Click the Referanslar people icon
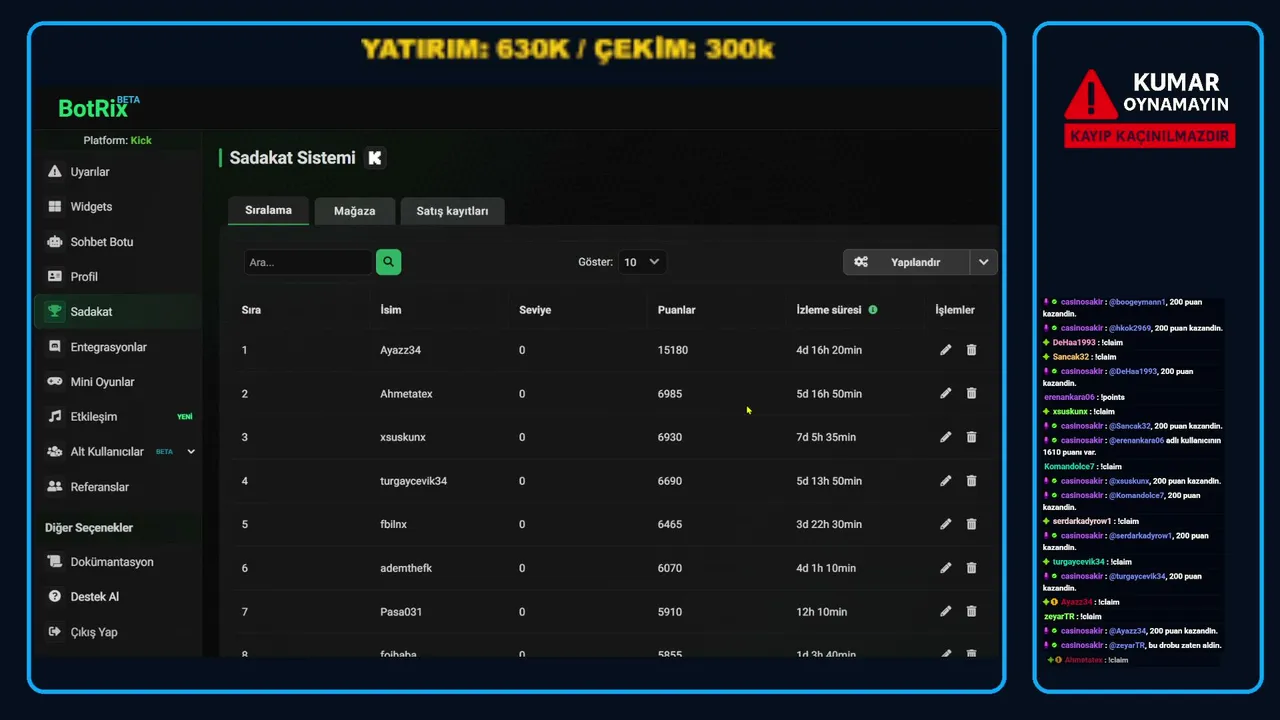The image size is (1280, 720). 54,487
